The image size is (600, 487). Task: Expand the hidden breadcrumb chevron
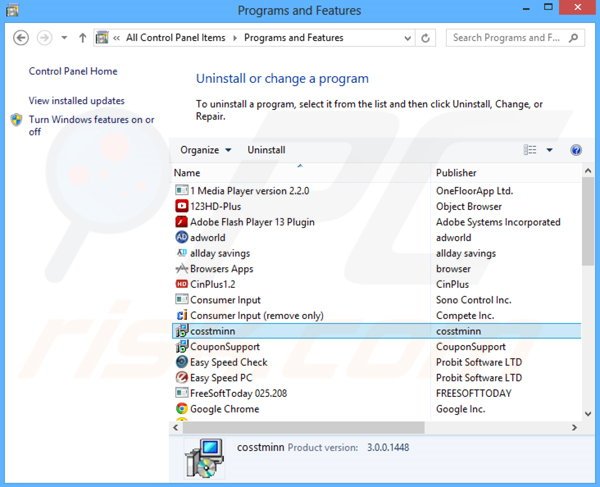(x=116, y=38)
